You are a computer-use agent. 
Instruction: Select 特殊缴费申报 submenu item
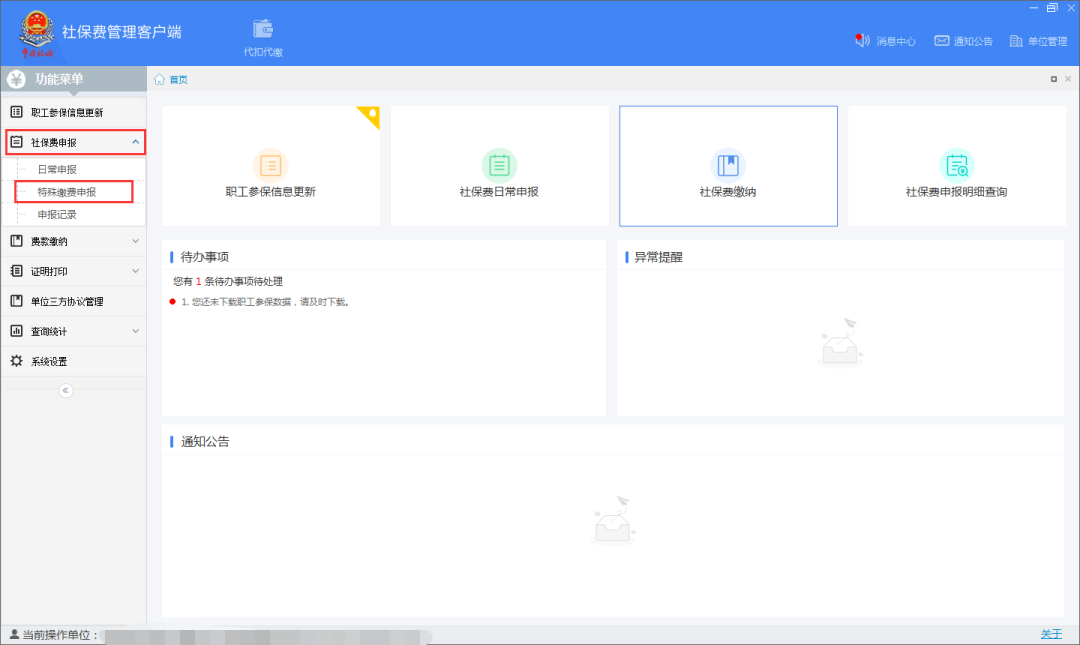67,192
